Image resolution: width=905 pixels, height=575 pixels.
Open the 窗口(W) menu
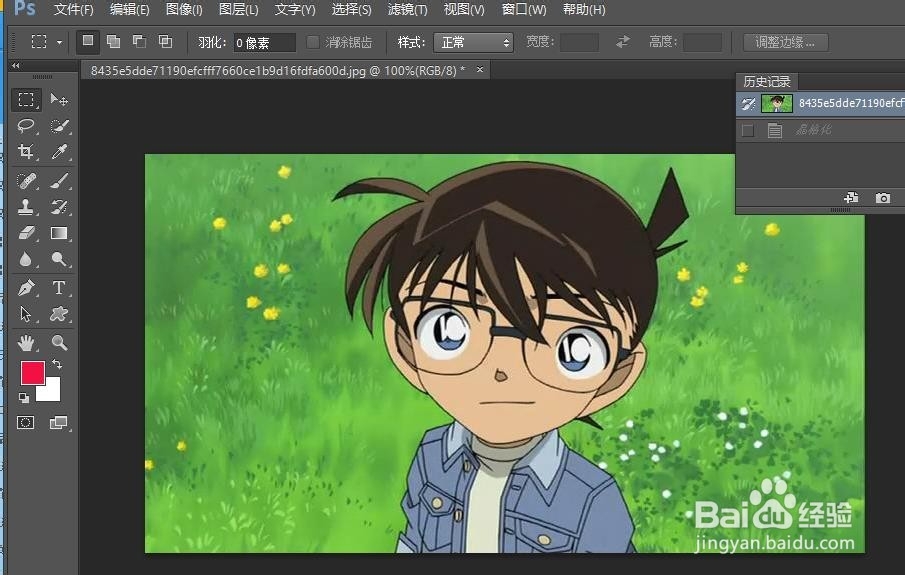pyautogui.click(x=524, y=9)
